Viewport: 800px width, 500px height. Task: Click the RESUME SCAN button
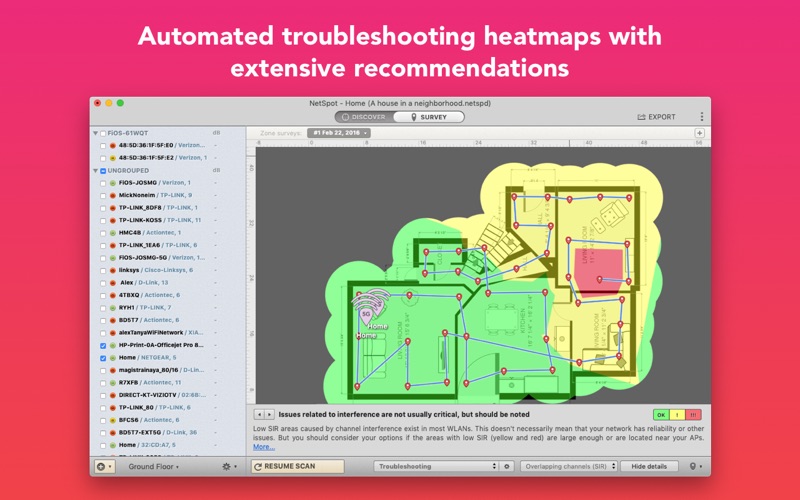point(297,466)
